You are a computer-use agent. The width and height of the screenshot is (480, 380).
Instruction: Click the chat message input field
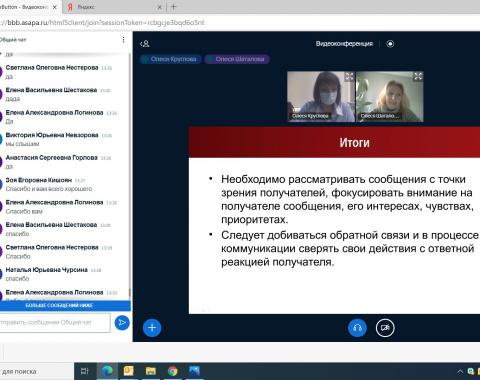click(55, 322)
